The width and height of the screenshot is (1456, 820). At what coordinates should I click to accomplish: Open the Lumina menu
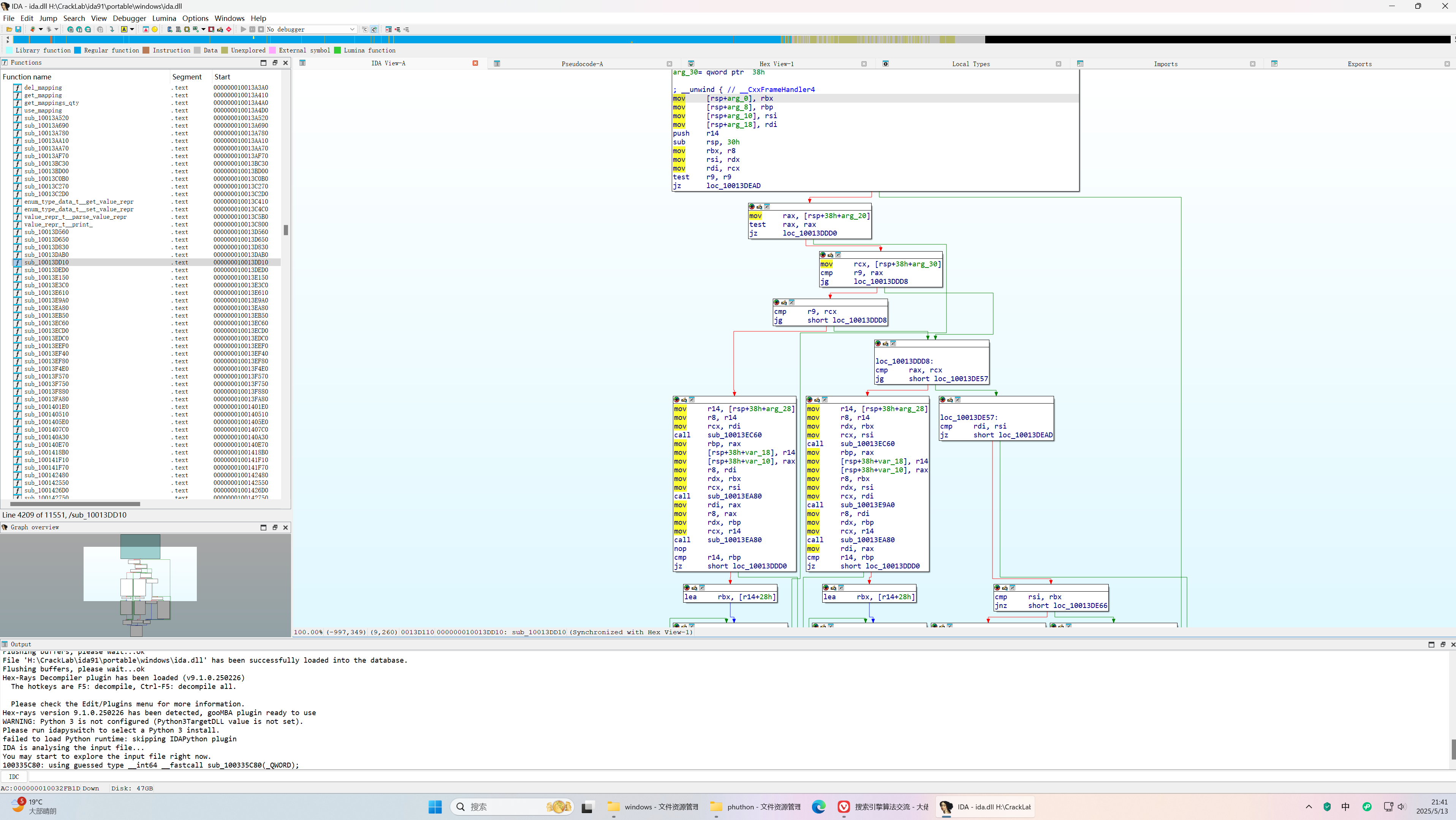164,18
